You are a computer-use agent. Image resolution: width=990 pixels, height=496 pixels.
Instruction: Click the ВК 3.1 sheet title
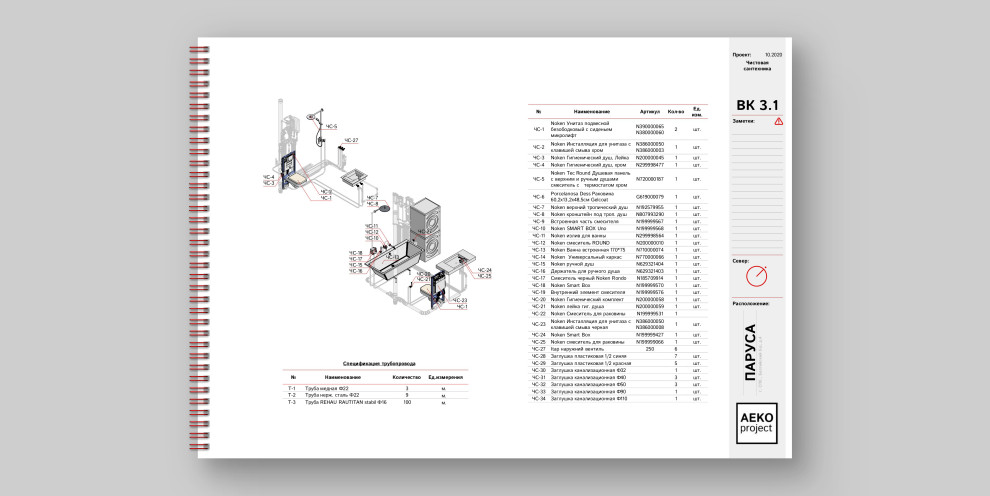coord(756,105)
